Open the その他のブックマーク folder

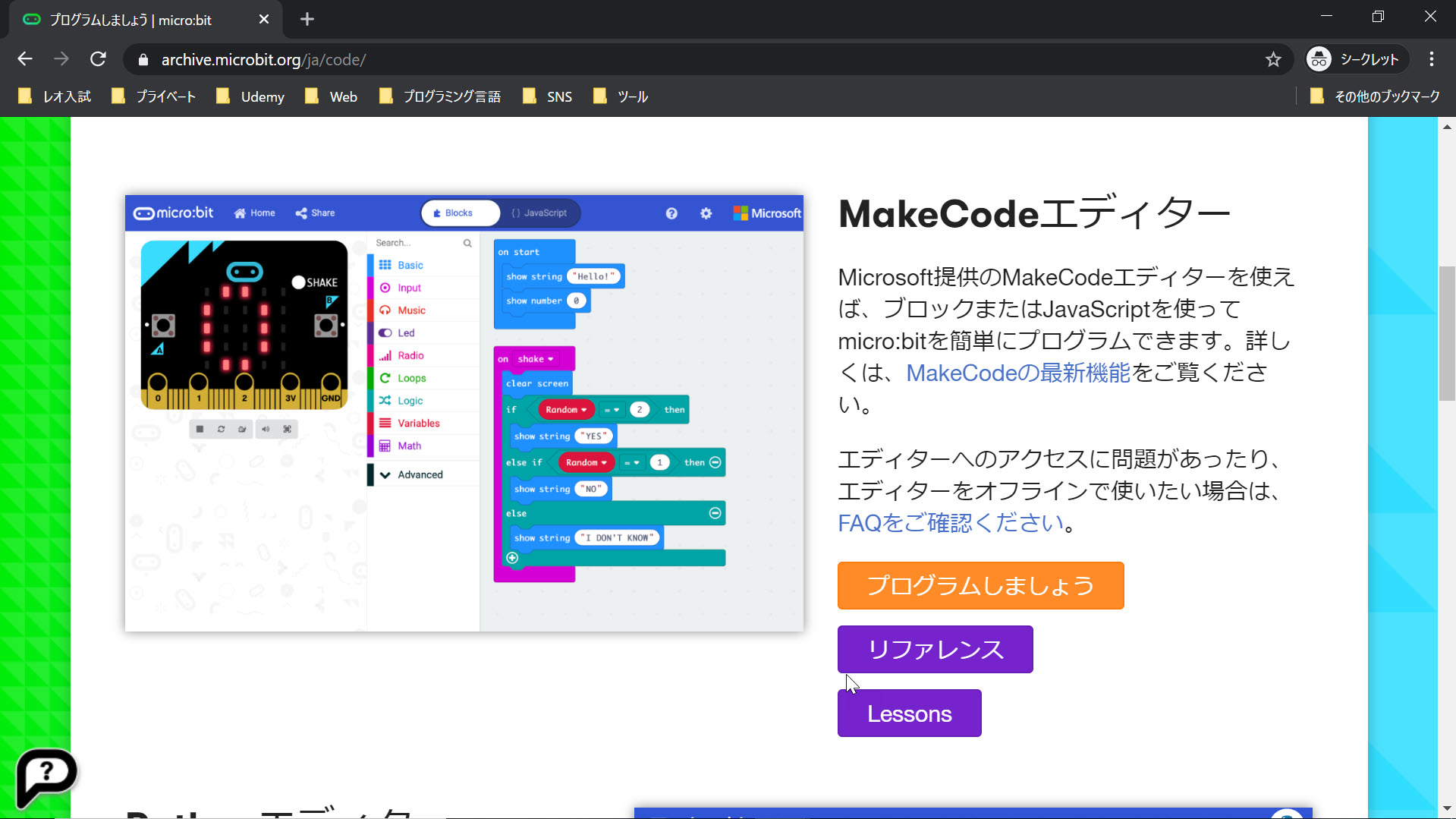point(1375,96)
